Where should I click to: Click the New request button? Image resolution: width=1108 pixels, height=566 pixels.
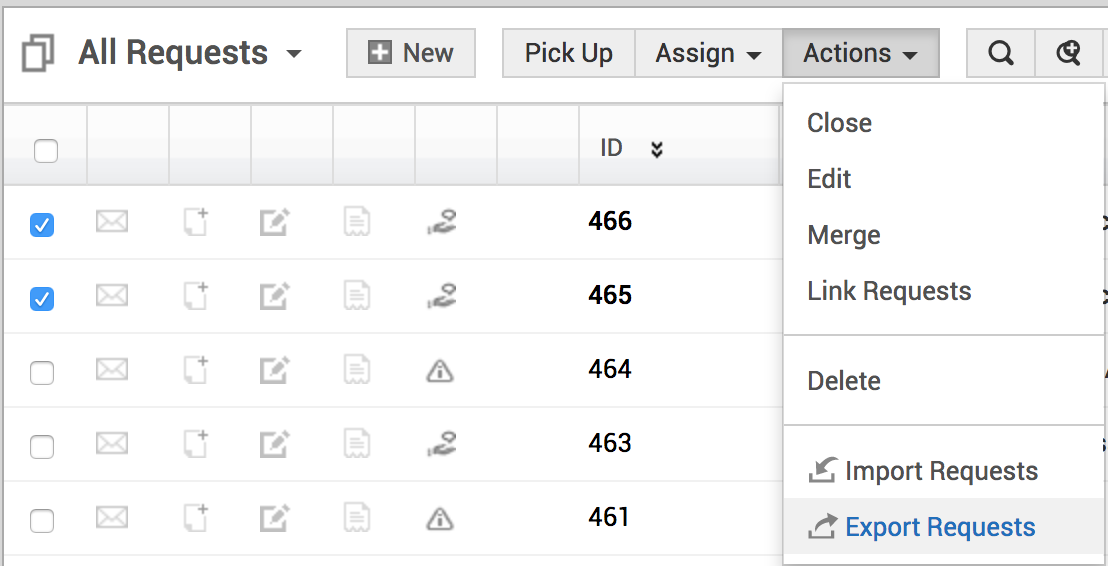point(411,53)
